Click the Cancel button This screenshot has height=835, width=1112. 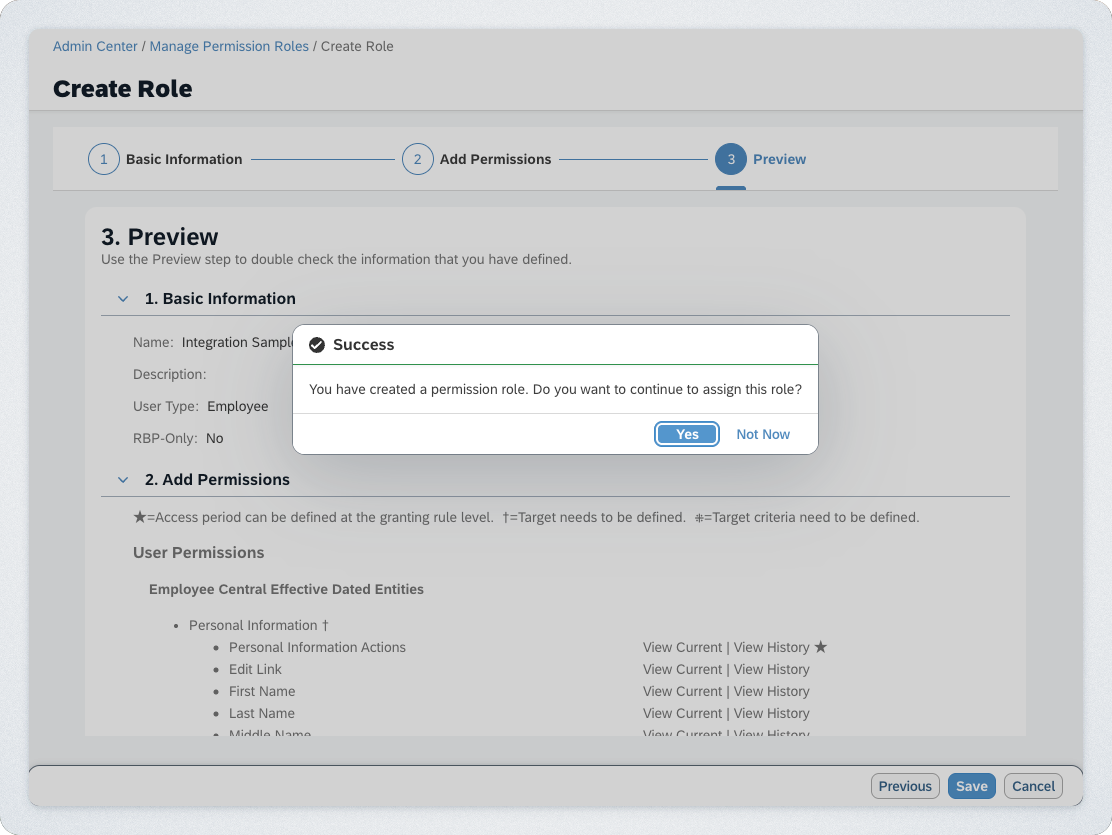pos(1033,786)
